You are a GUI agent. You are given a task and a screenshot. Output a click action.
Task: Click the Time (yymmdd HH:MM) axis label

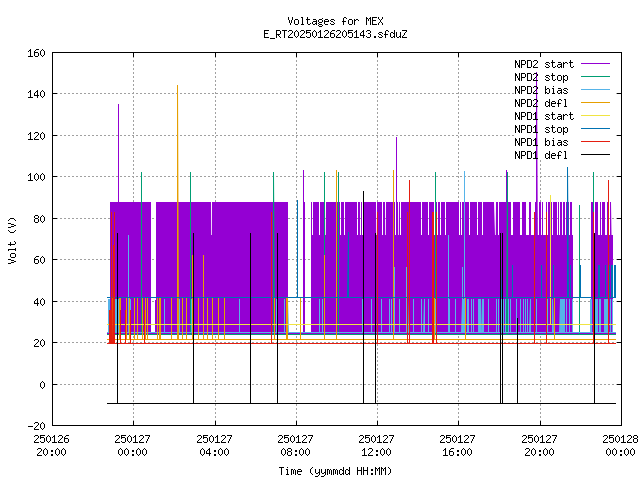click(x=335, y=471)
